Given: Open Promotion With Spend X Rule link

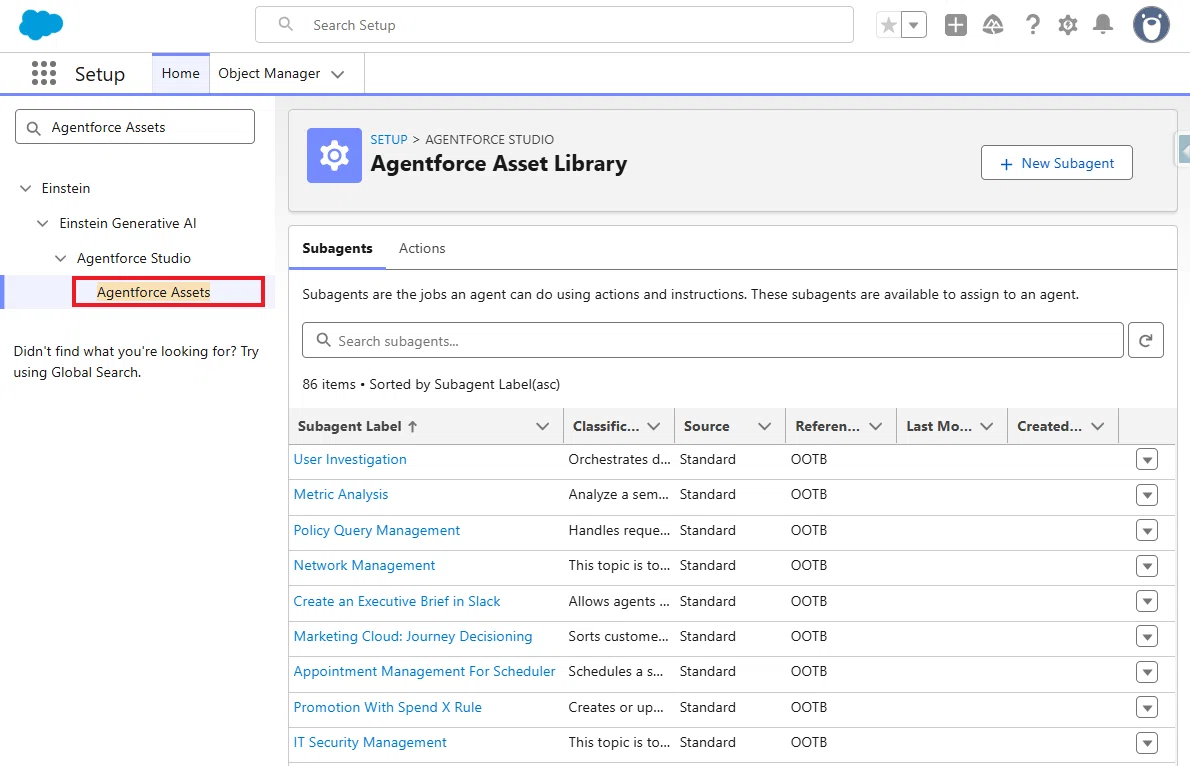Looking at the screenshot, I should pos(388,707).
